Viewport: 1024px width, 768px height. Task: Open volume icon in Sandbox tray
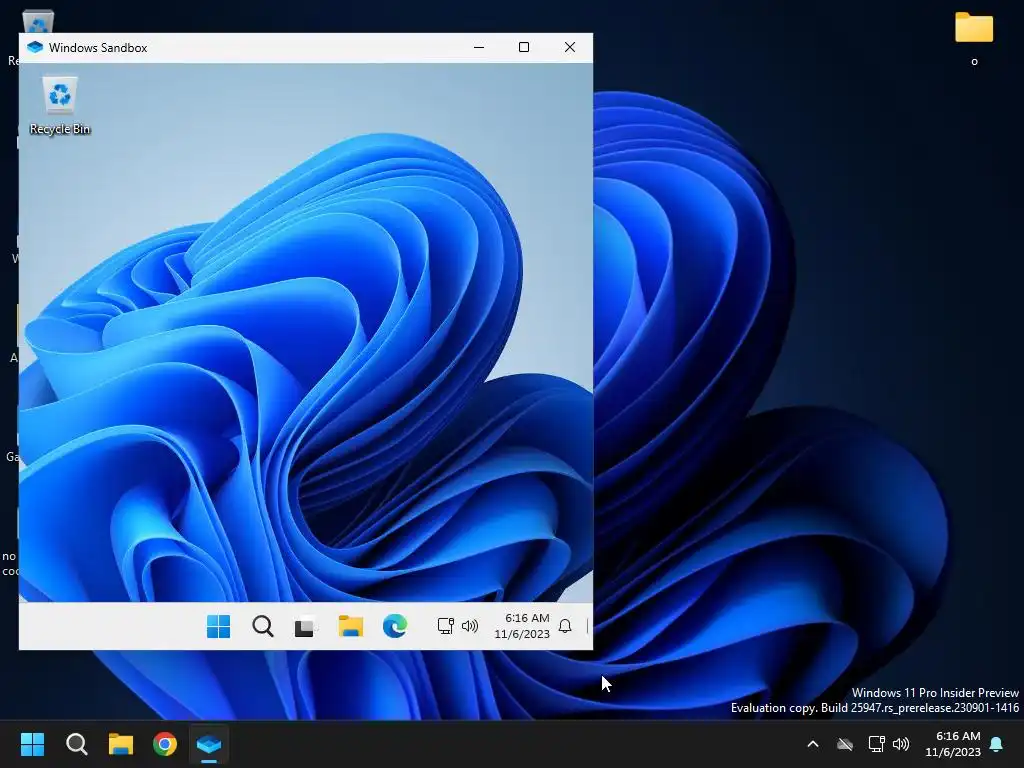tap(470, 626)
